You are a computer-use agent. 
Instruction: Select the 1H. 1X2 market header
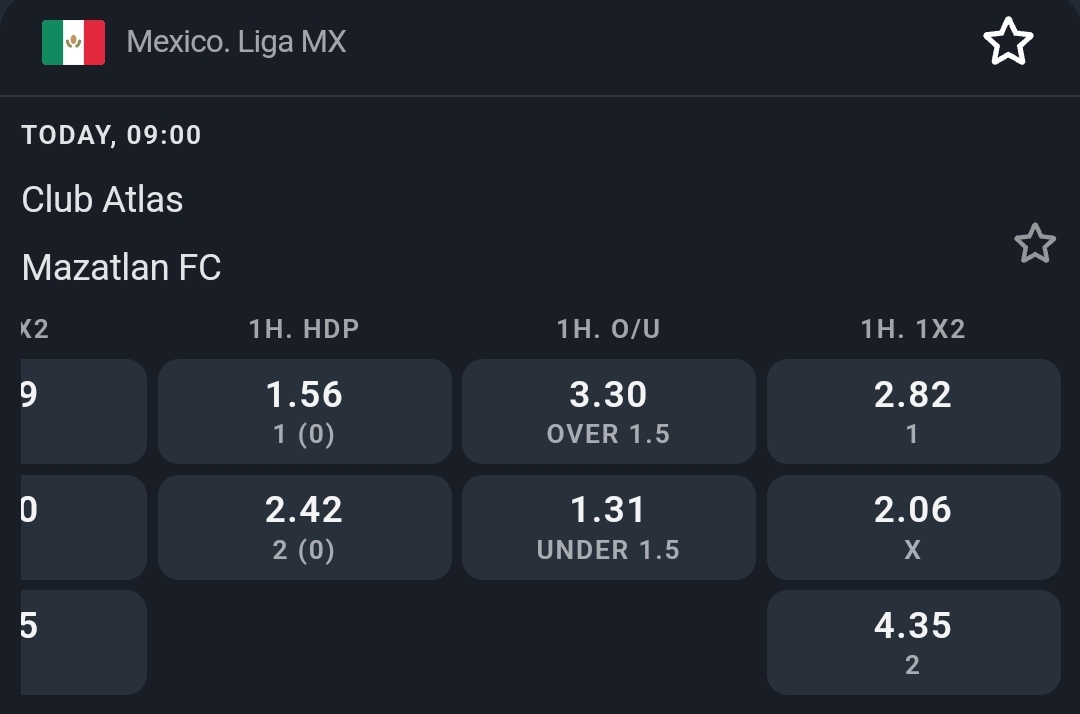913,329
